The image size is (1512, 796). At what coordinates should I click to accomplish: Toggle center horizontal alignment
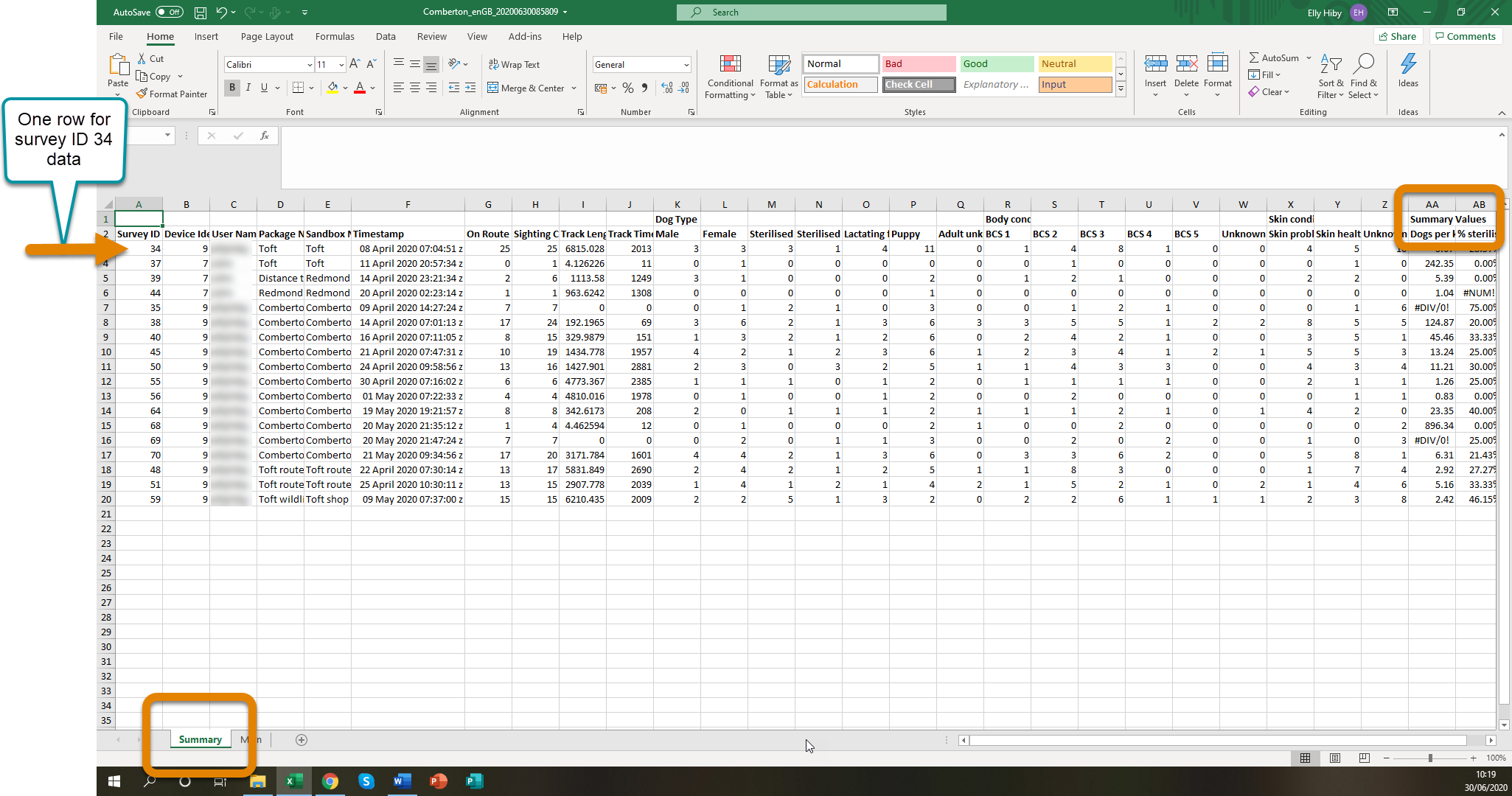415,88
